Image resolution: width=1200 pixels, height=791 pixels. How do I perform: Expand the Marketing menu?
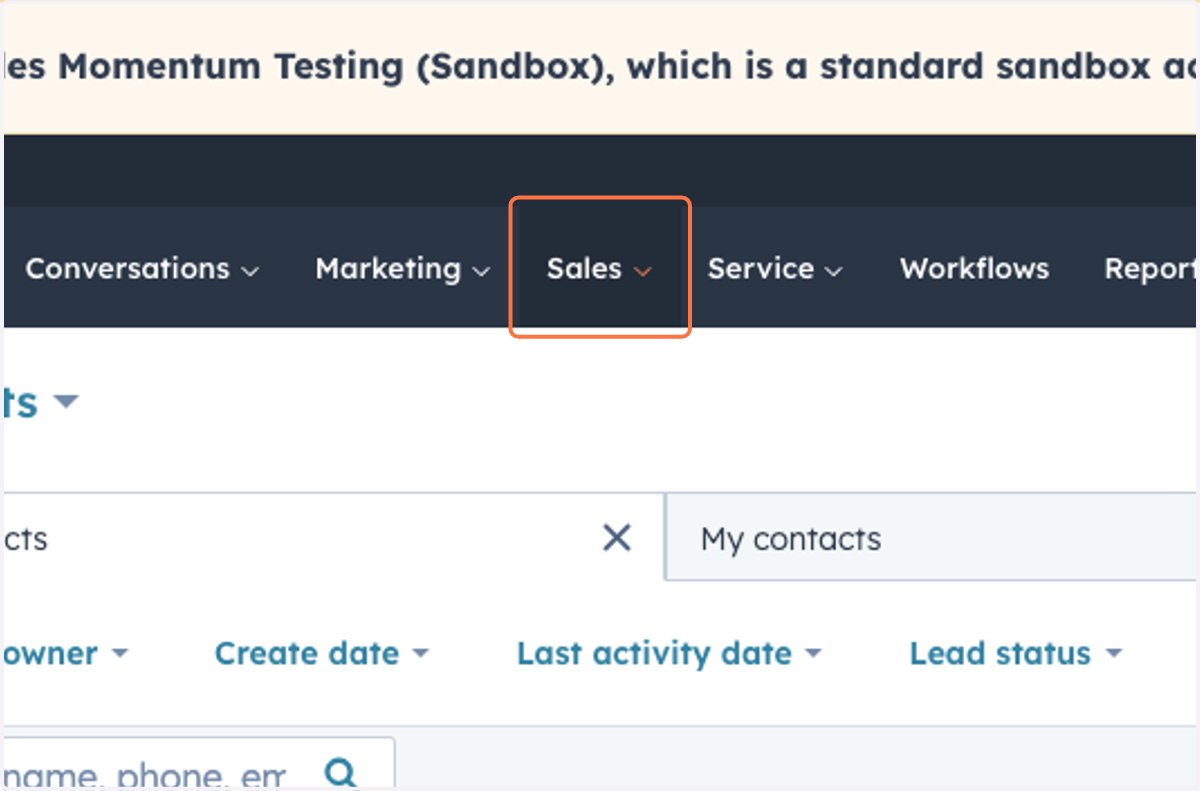point(402,268)
